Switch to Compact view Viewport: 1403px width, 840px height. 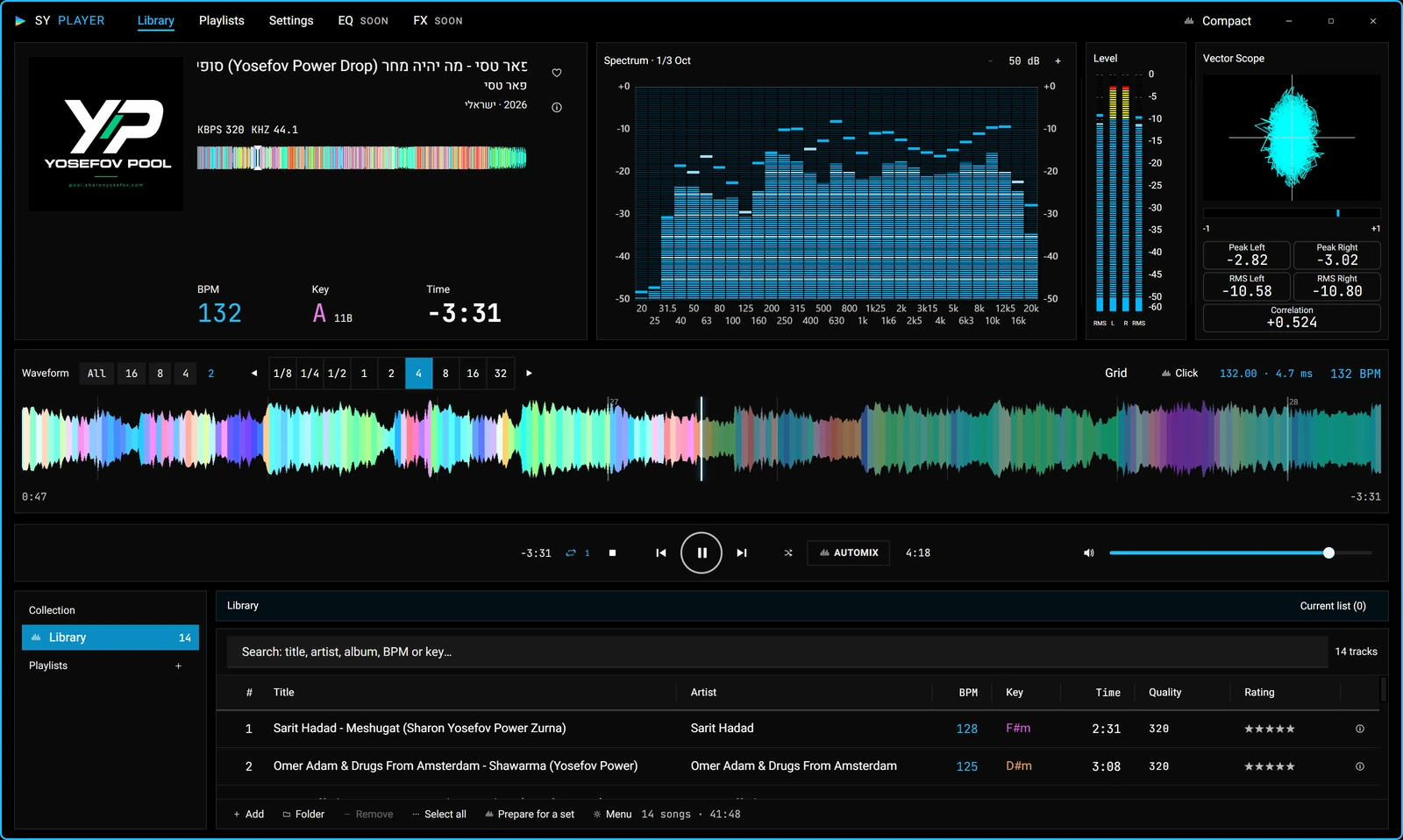[x=1218, y=21]
